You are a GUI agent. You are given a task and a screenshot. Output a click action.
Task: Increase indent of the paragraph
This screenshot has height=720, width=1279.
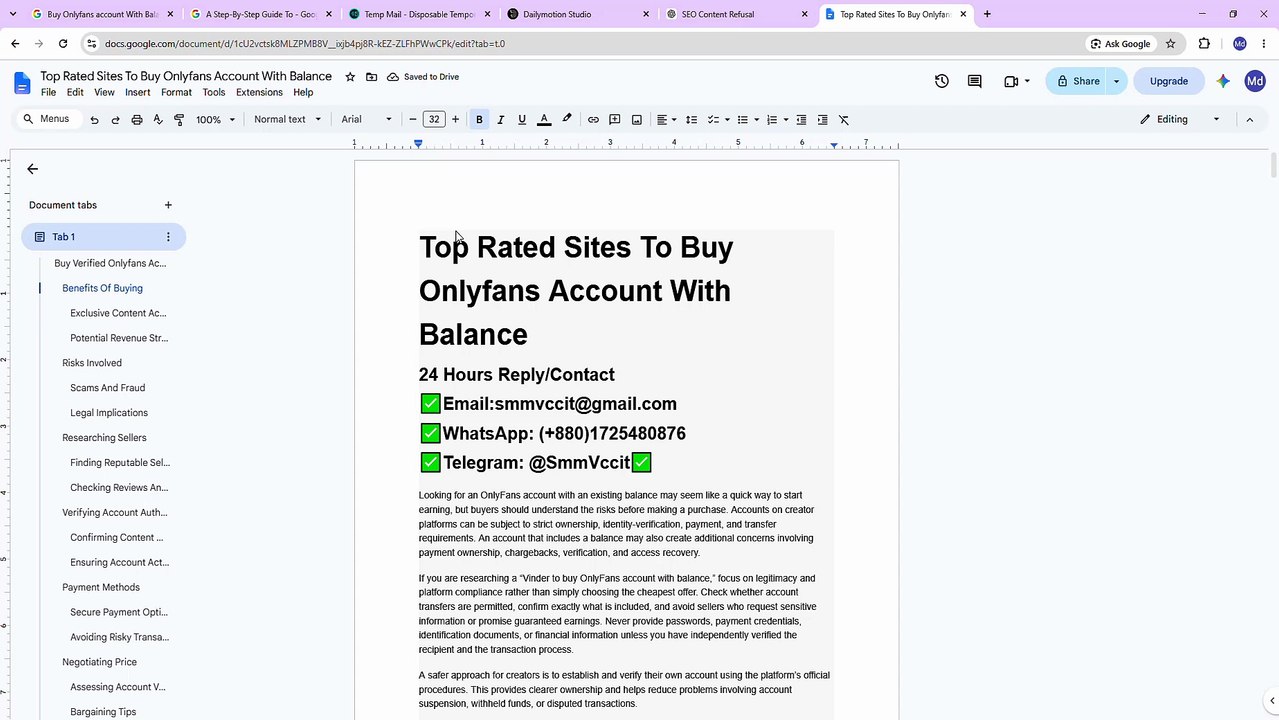(823, 120)
